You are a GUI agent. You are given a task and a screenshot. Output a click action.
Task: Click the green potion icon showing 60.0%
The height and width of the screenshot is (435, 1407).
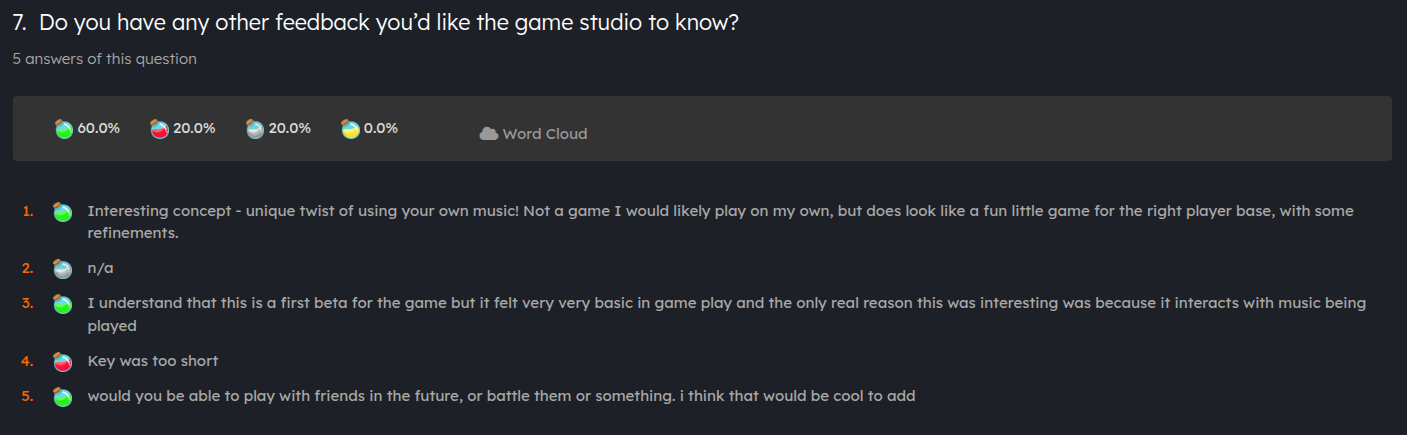[x=64, y=129]
